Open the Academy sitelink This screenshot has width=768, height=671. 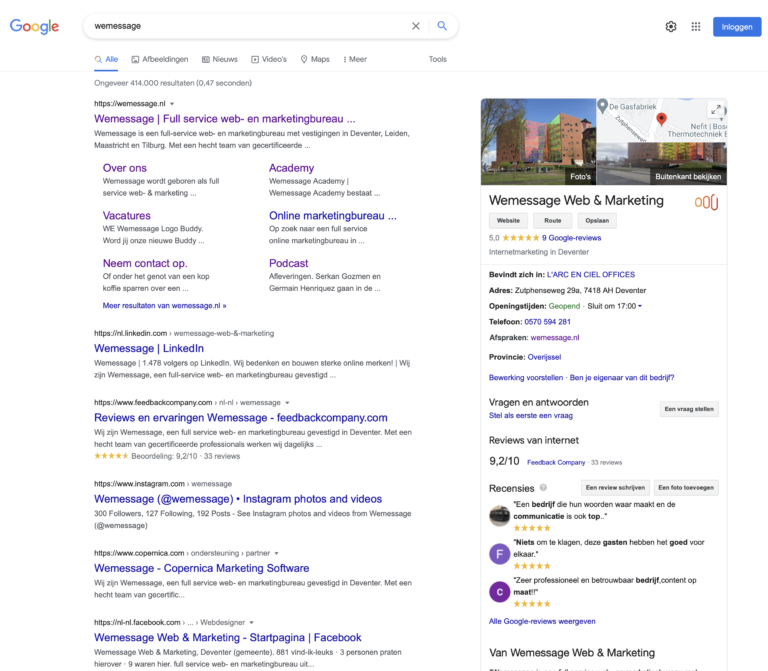(291, 168)
